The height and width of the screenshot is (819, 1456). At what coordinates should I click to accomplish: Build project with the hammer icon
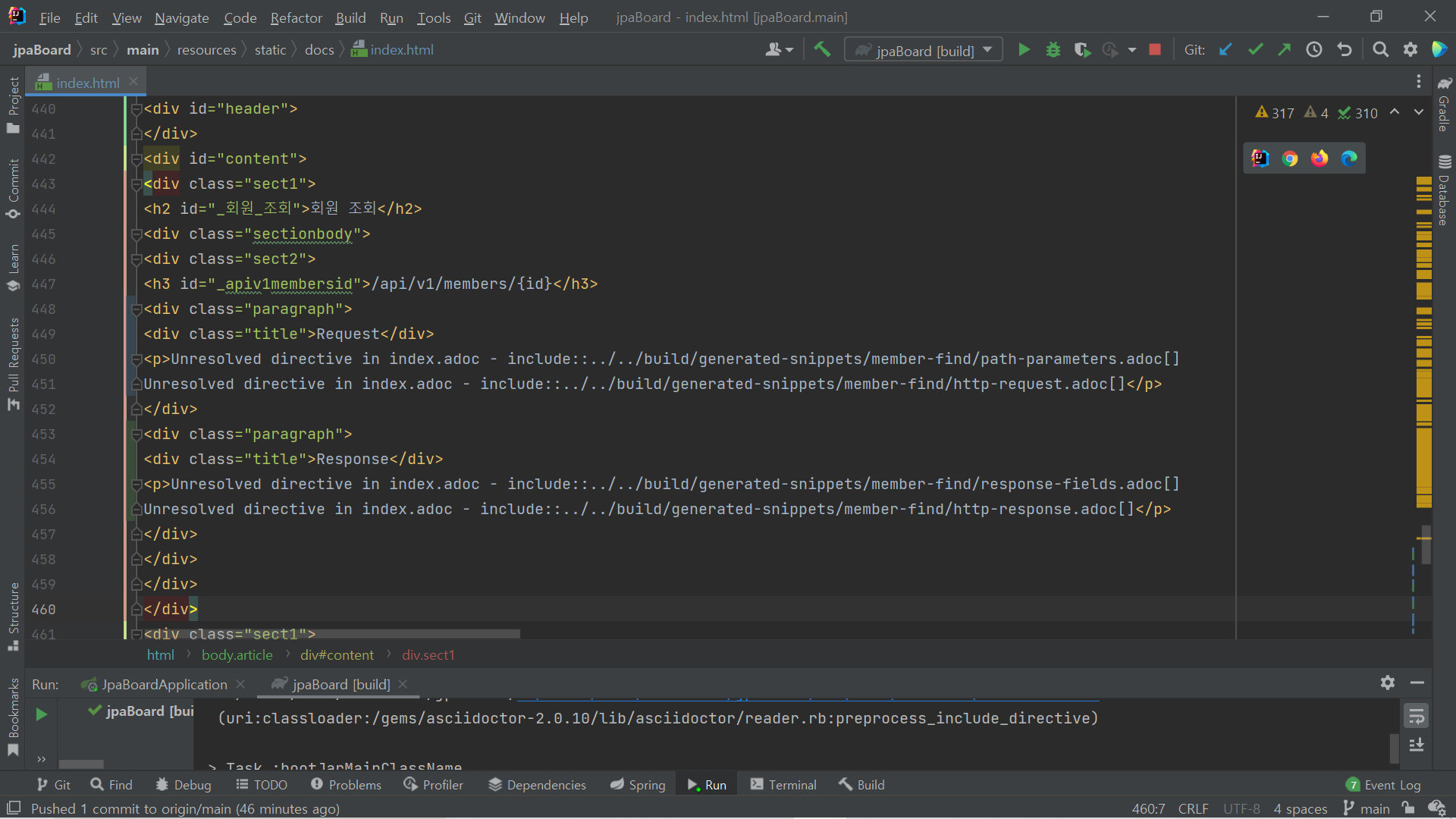(x=822, y=50)
